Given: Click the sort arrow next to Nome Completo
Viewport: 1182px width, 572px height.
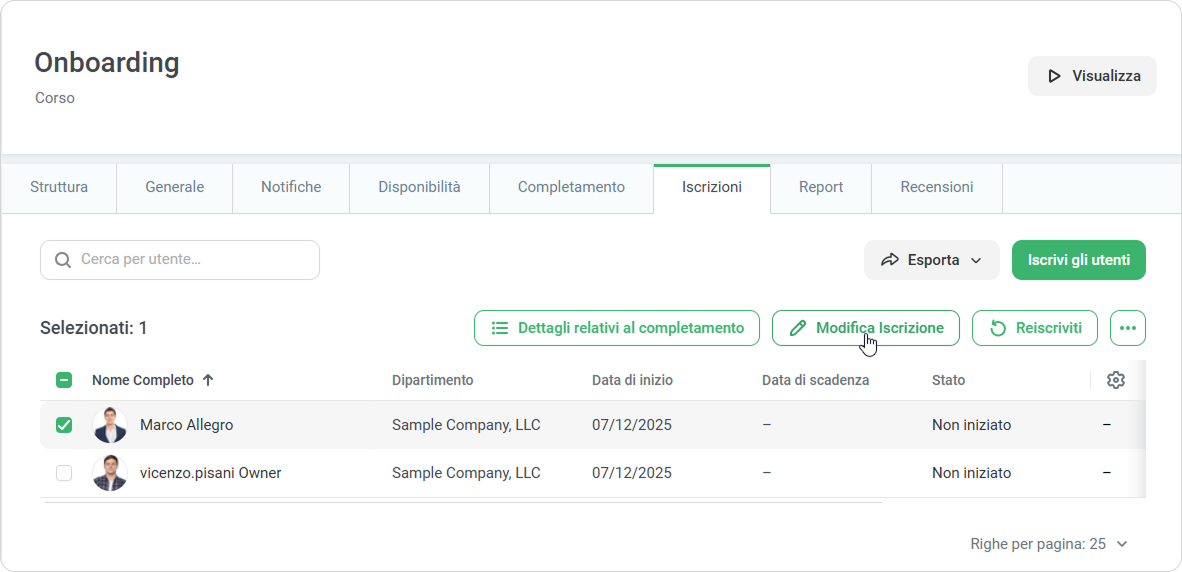Looking at the screenshot, I should [x=208, y=380].
